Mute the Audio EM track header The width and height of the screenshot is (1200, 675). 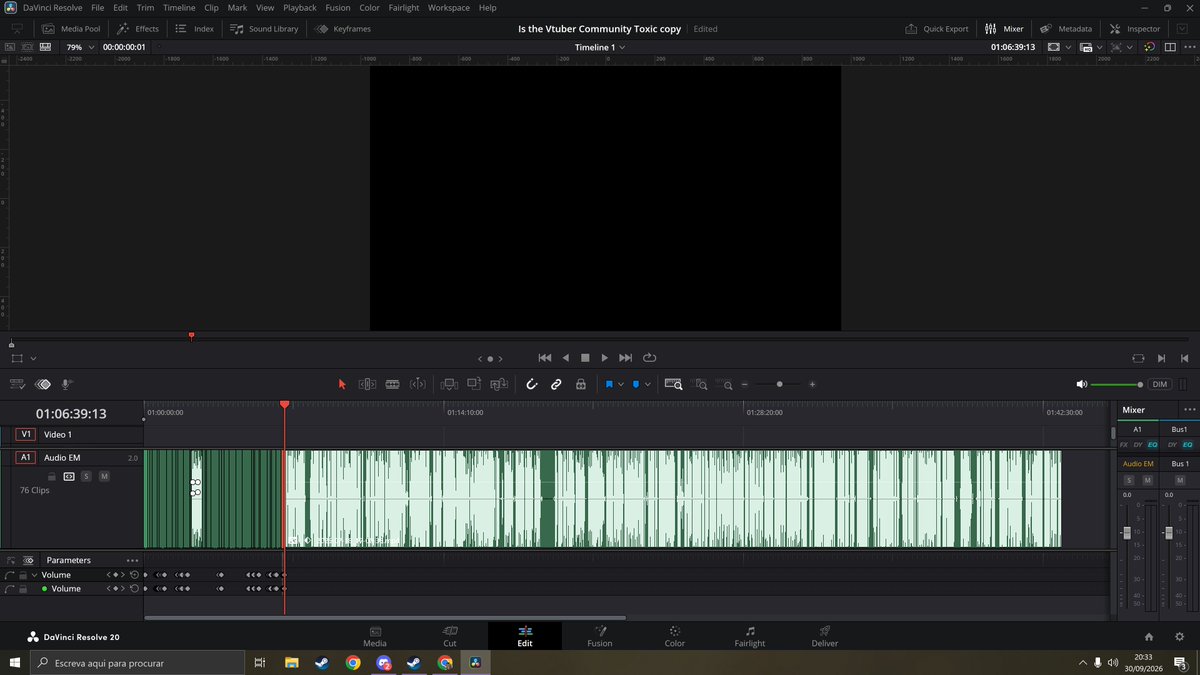pos(104,476)
